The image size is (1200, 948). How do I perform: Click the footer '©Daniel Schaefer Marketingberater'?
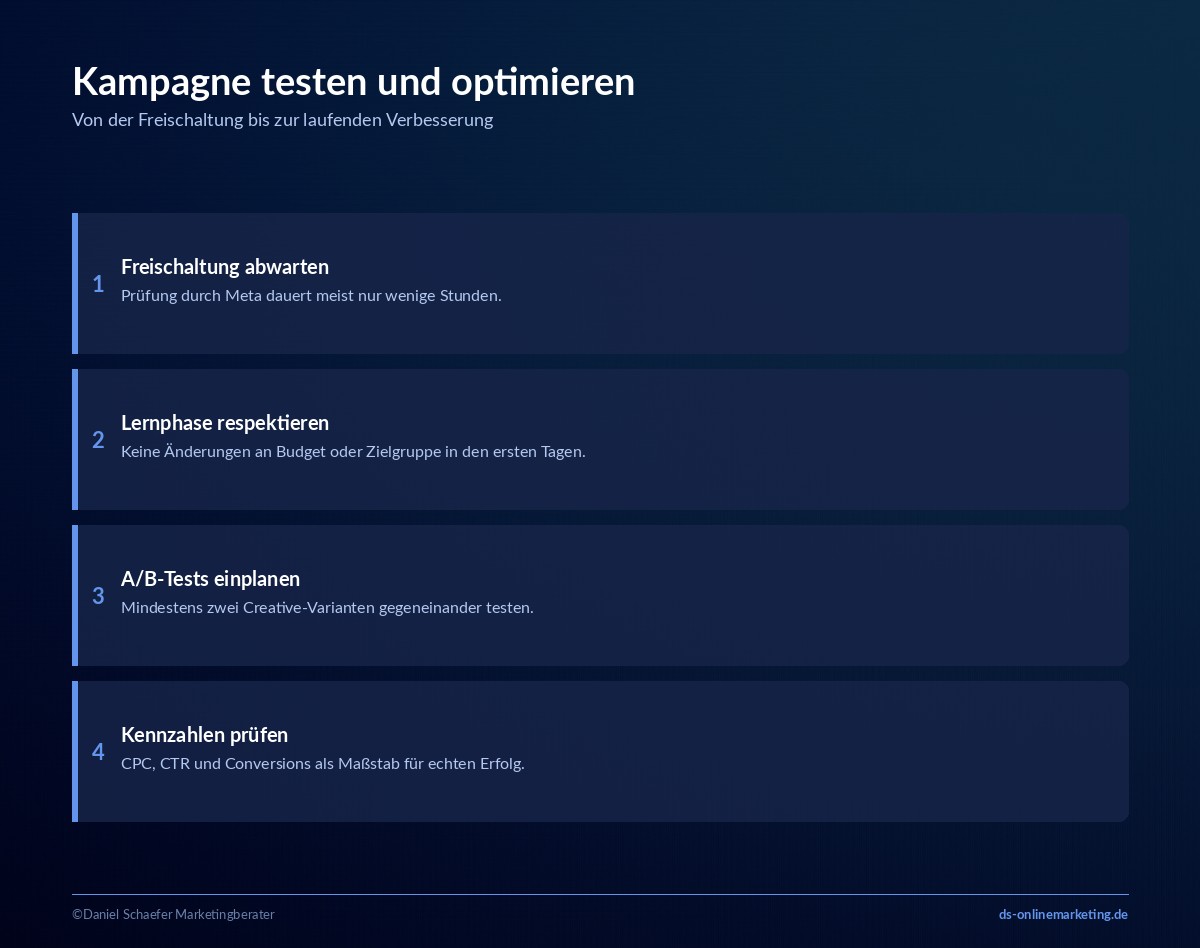pyautogui.click(x=173, y=914)
